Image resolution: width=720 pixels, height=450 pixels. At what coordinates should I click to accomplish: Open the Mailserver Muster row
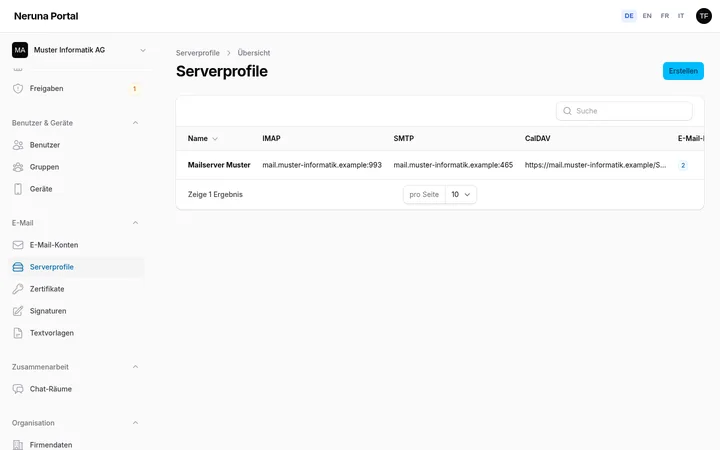pyautogui.click(x=440, y=165)
